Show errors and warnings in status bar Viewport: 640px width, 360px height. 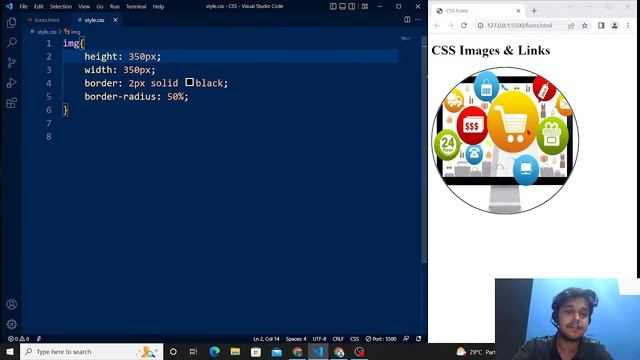[19, 339]
